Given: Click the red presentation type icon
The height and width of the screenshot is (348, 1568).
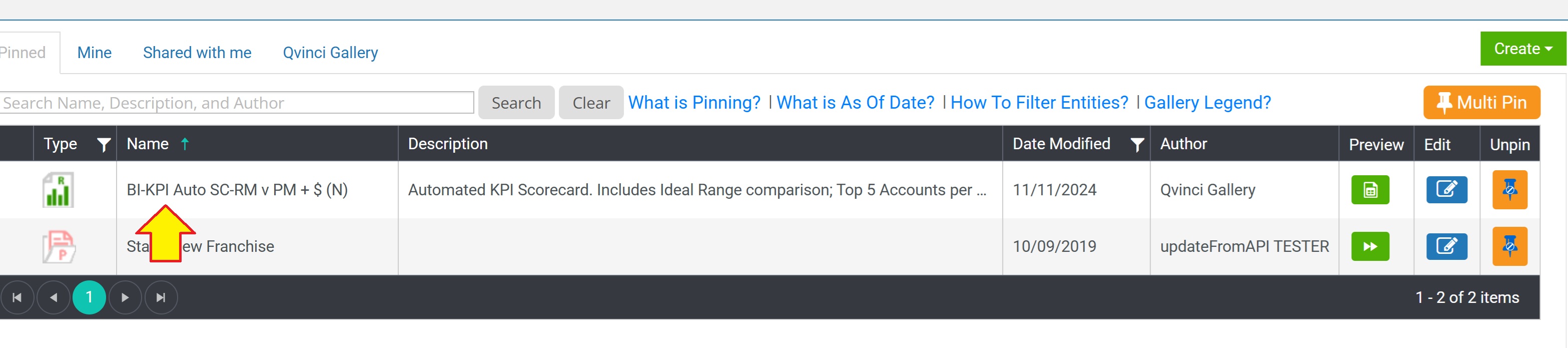Looking at the screenshot, I should click(x=59, y=246).
